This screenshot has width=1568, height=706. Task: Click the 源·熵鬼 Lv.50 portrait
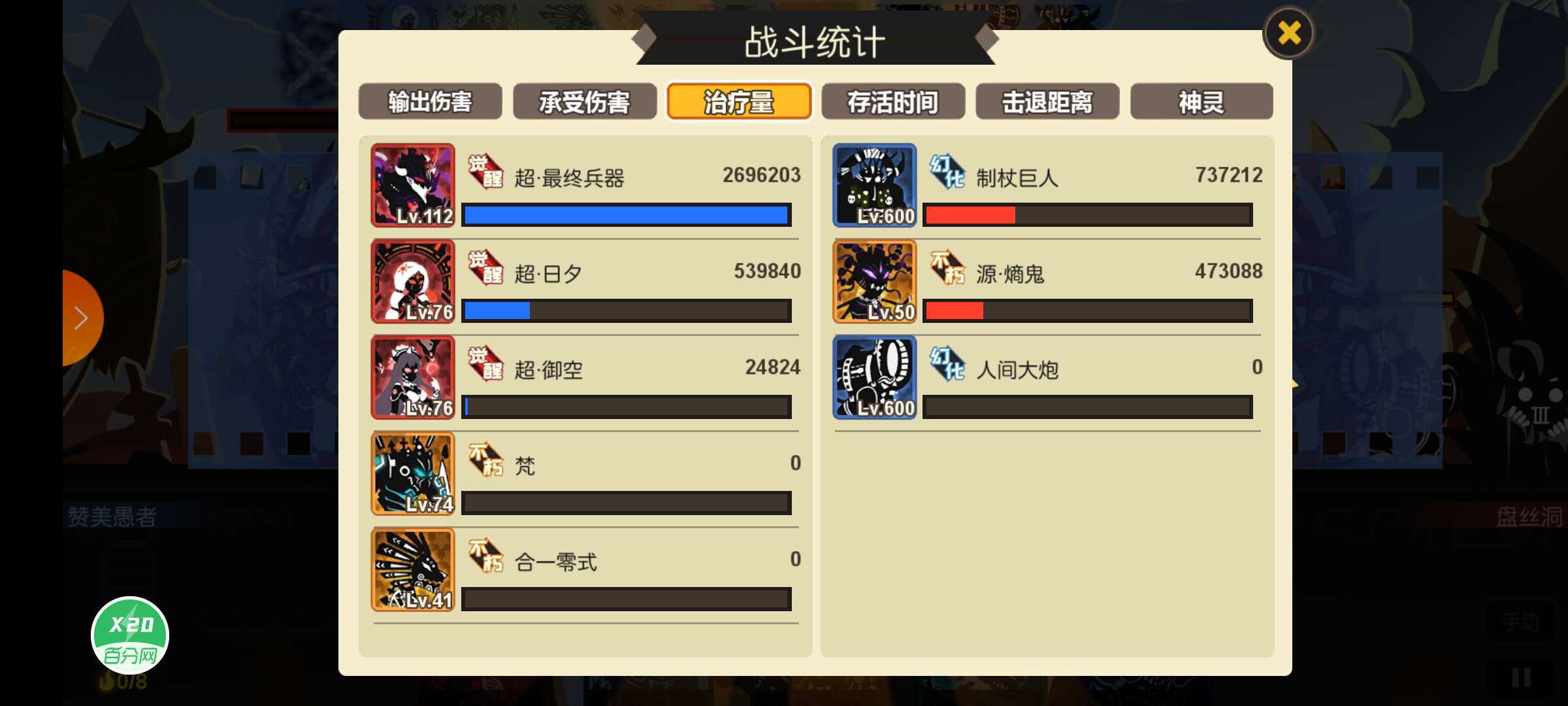875,282
